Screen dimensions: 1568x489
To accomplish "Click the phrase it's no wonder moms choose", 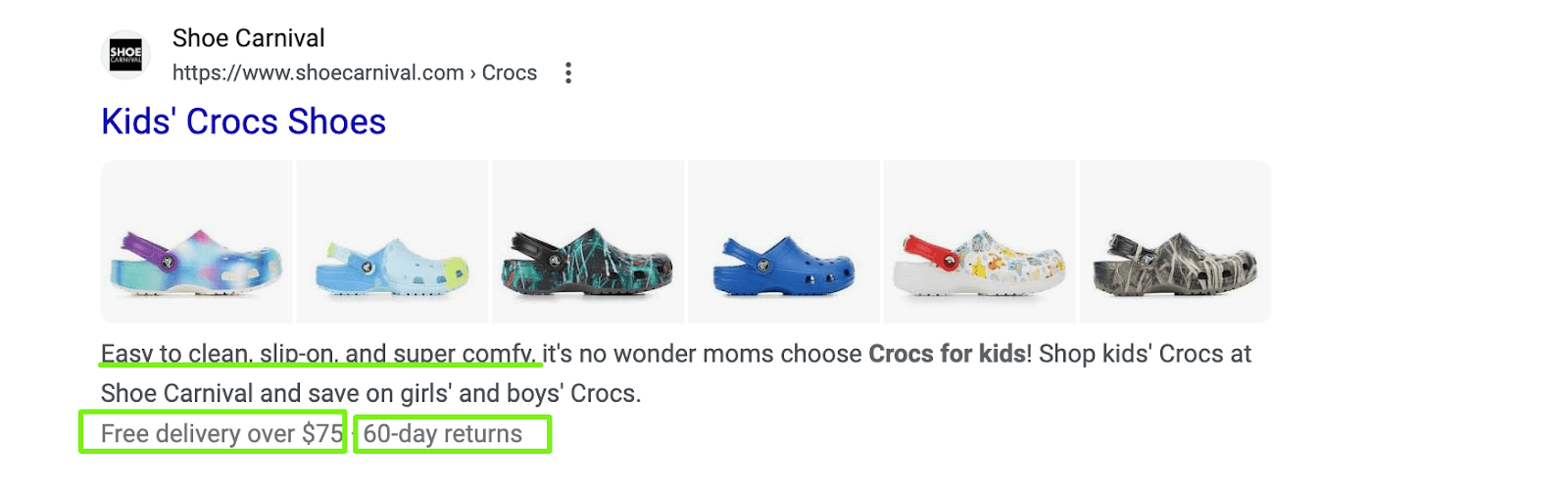I will pyautogui.click(x=703, y=354).
